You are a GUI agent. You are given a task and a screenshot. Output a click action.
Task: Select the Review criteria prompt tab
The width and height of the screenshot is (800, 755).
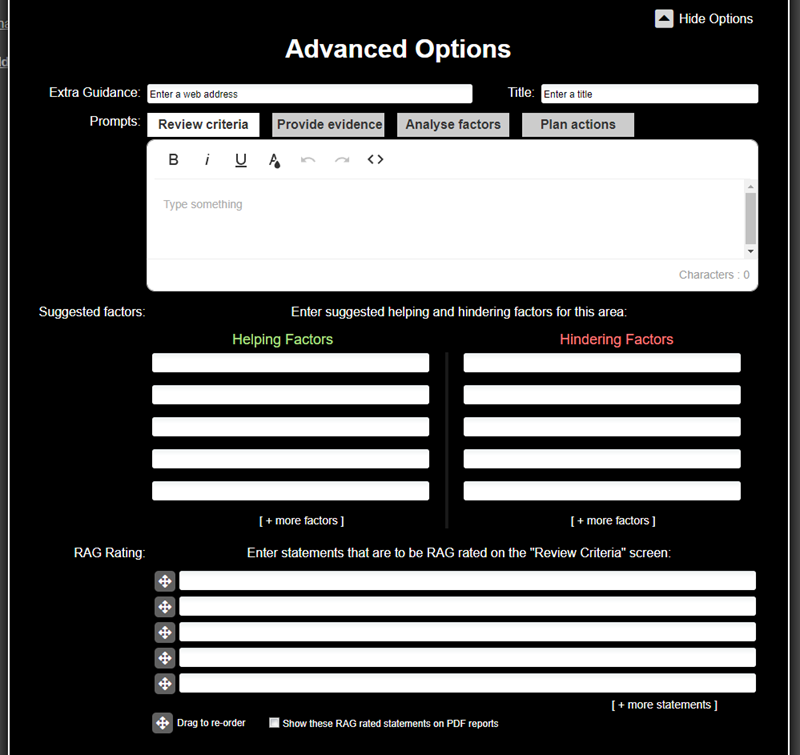click(203, 124)
